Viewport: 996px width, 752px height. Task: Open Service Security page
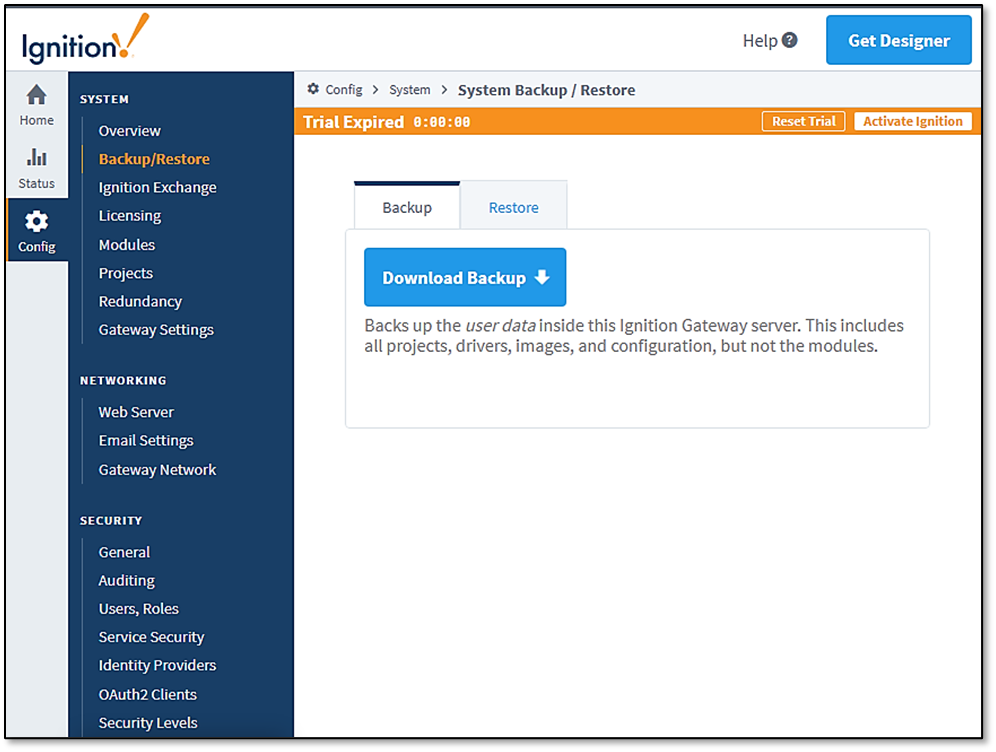click(152, 637)
